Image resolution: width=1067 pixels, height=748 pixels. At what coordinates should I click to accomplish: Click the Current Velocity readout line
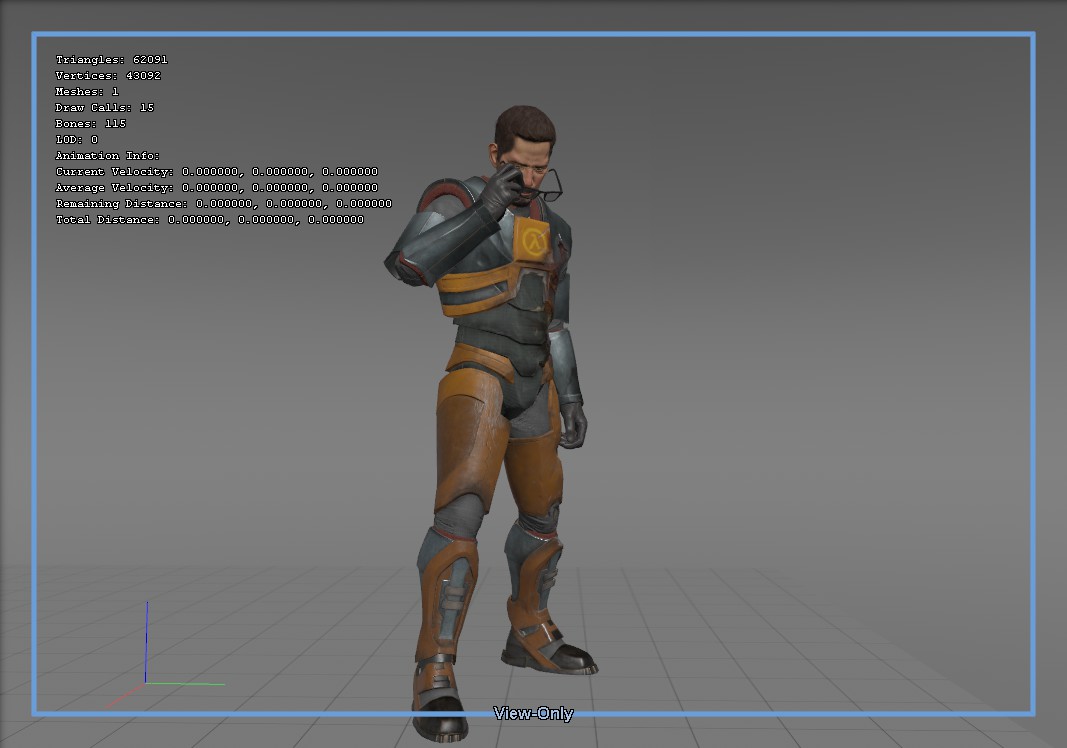pyautogui.click(x=216, y=172)
